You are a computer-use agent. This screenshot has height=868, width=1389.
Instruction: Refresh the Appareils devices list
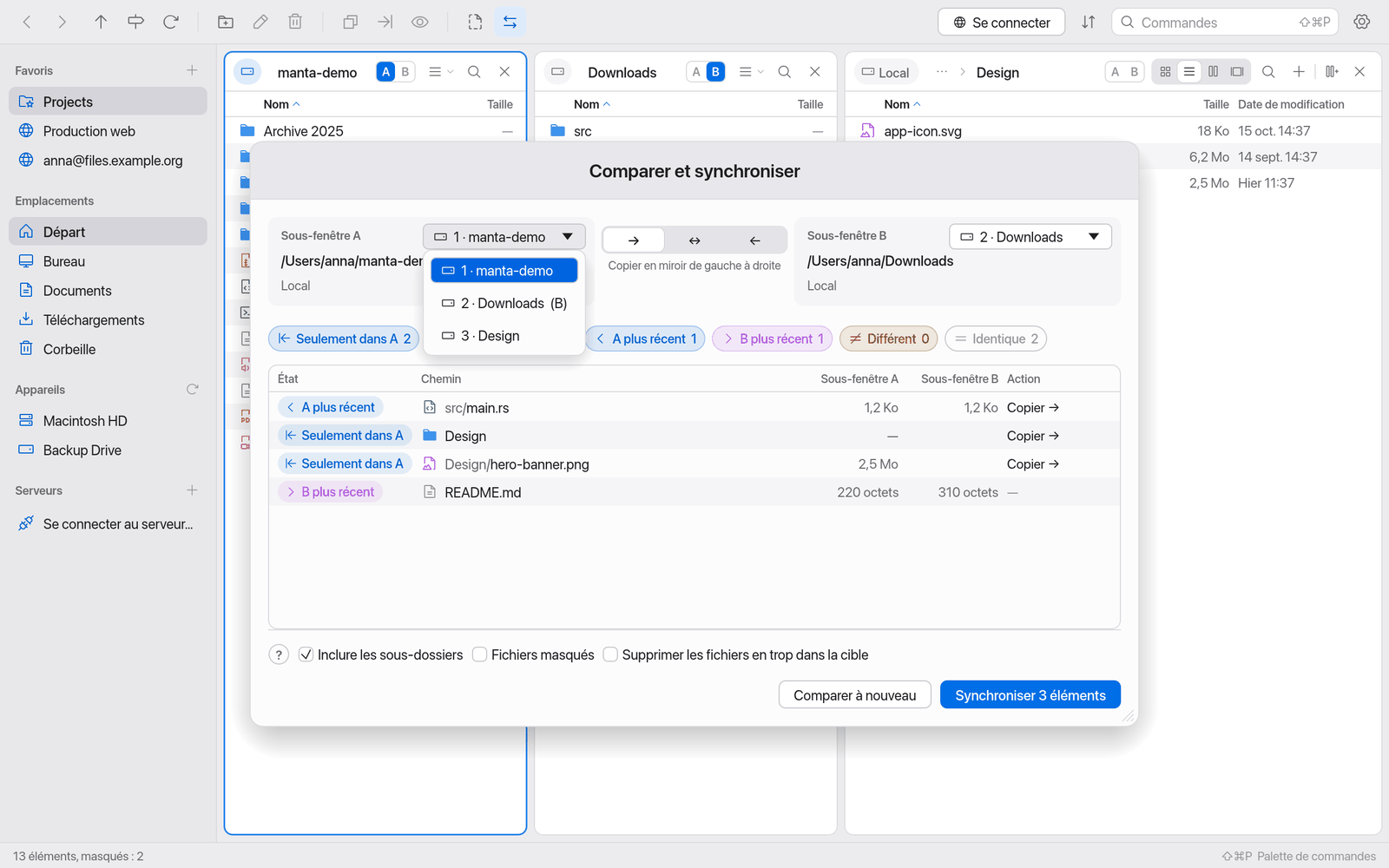coord(193,389)
